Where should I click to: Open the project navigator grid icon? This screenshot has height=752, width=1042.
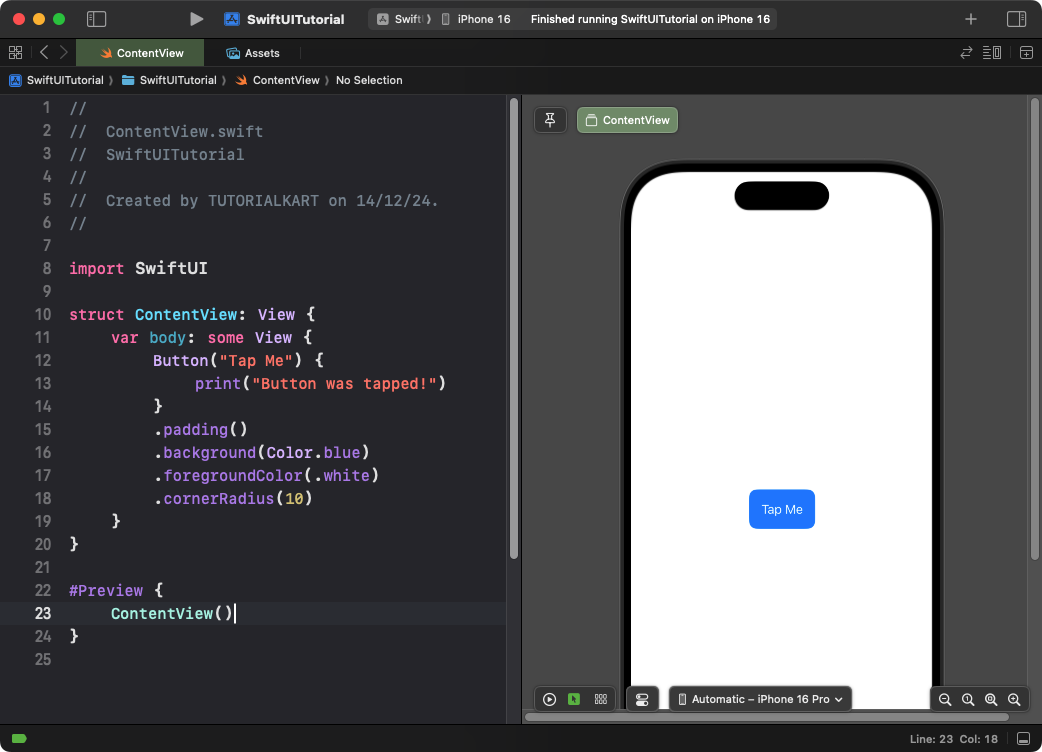pos(15,52)
